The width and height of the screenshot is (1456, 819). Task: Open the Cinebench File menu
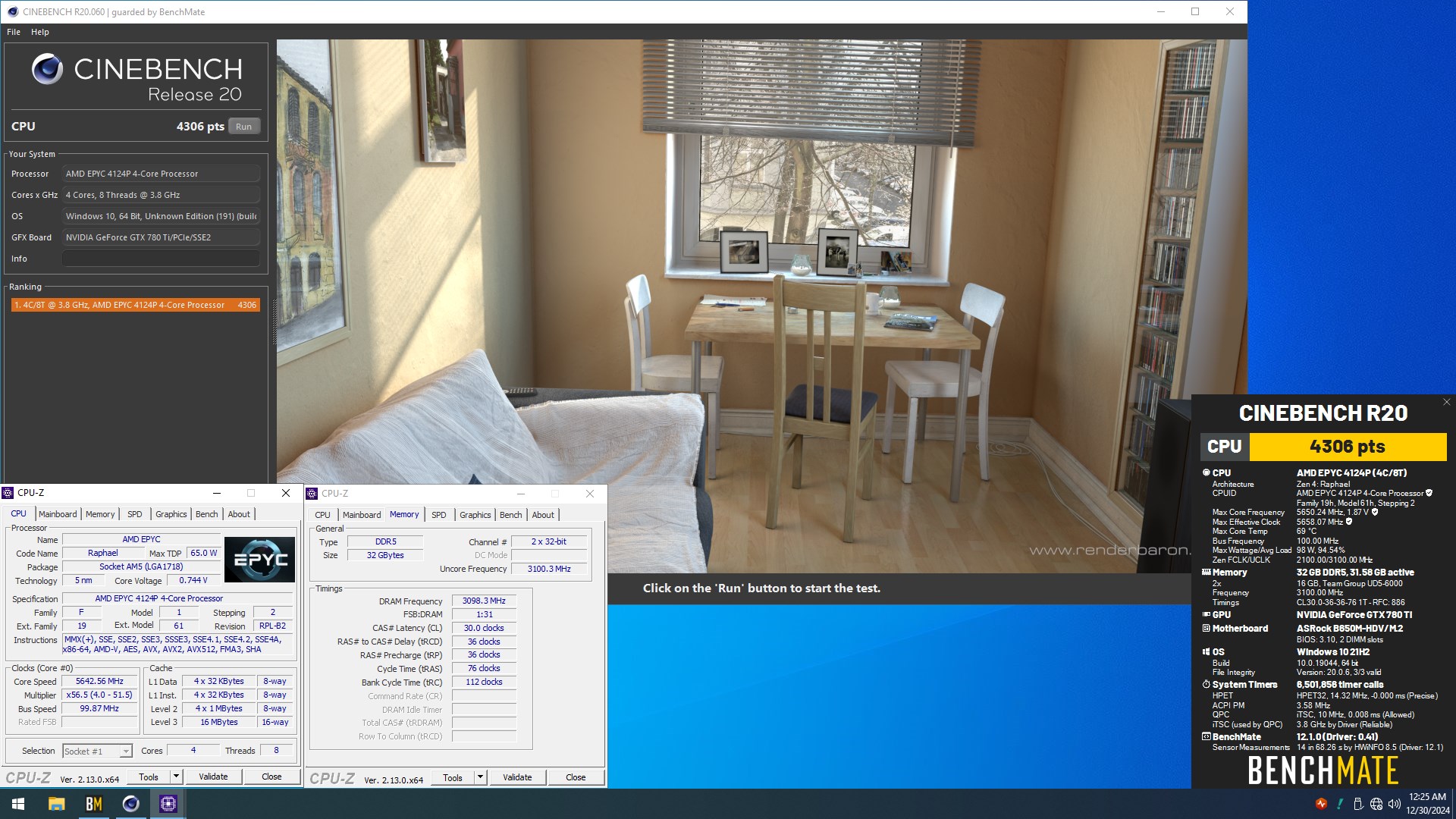pyautogui.click(x=14, y=32)
